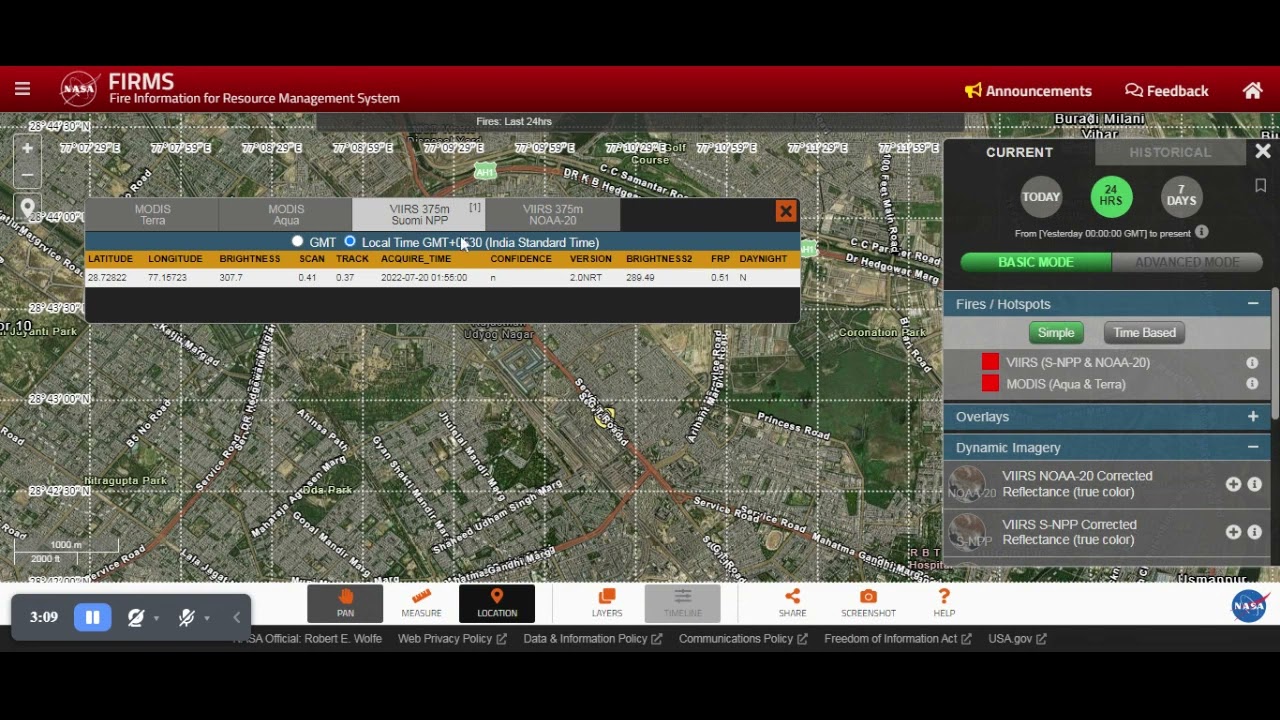Zoom out on the map
1280x720 pixels.
point(27,175)
